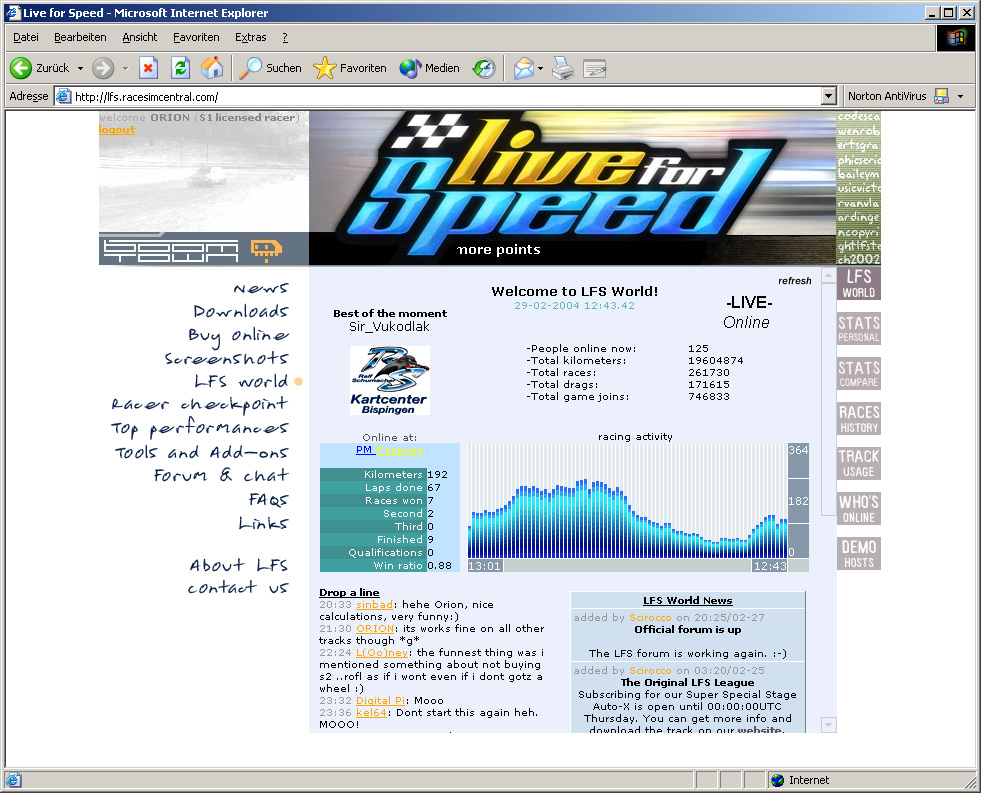Expand the back button history dropdown arrow
The height and width of the screenshot is (793, 981).
click(80, 68)
